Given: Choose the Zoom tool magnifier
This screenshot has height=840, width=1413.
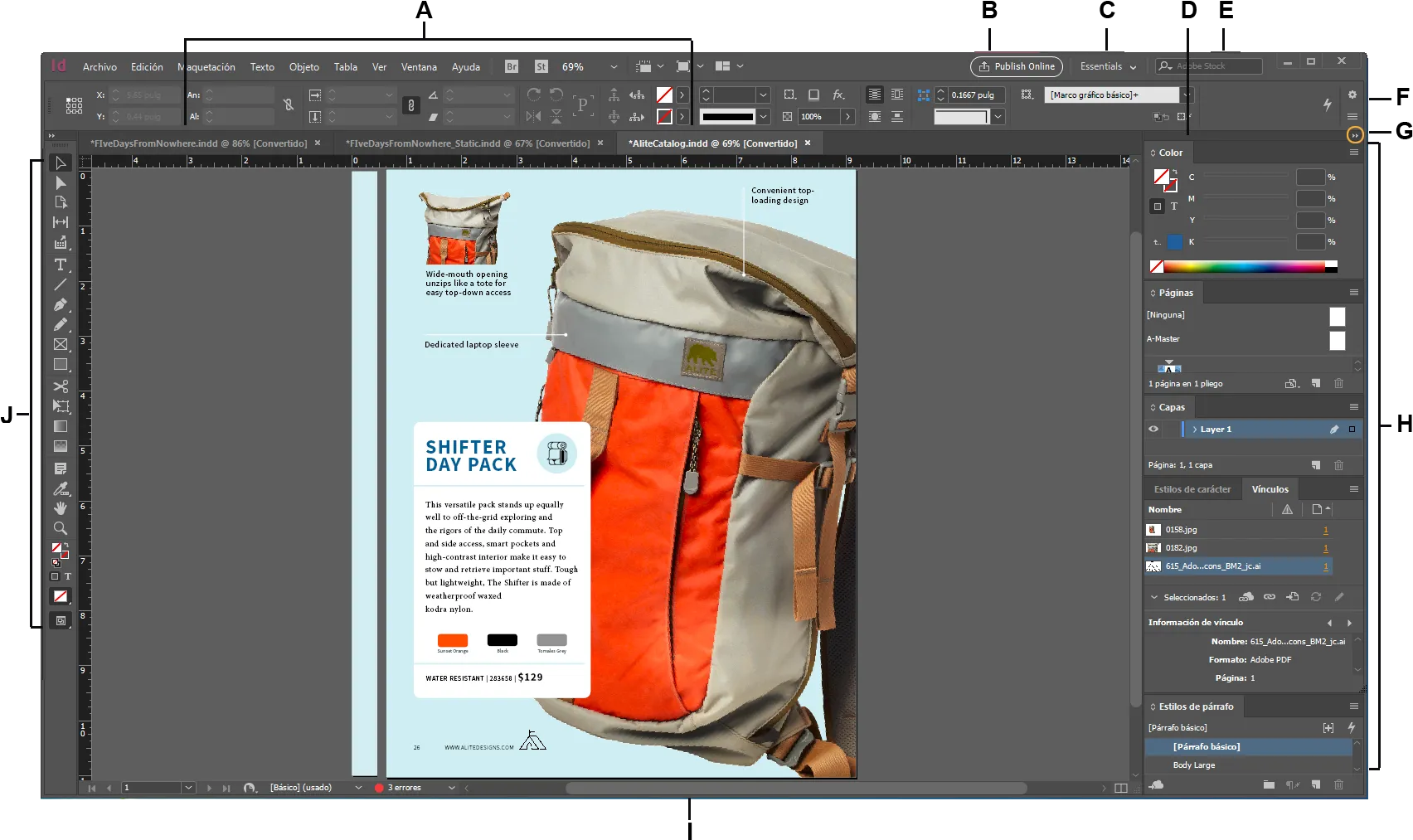Looking at the screenshot, I should pos(61,528).
